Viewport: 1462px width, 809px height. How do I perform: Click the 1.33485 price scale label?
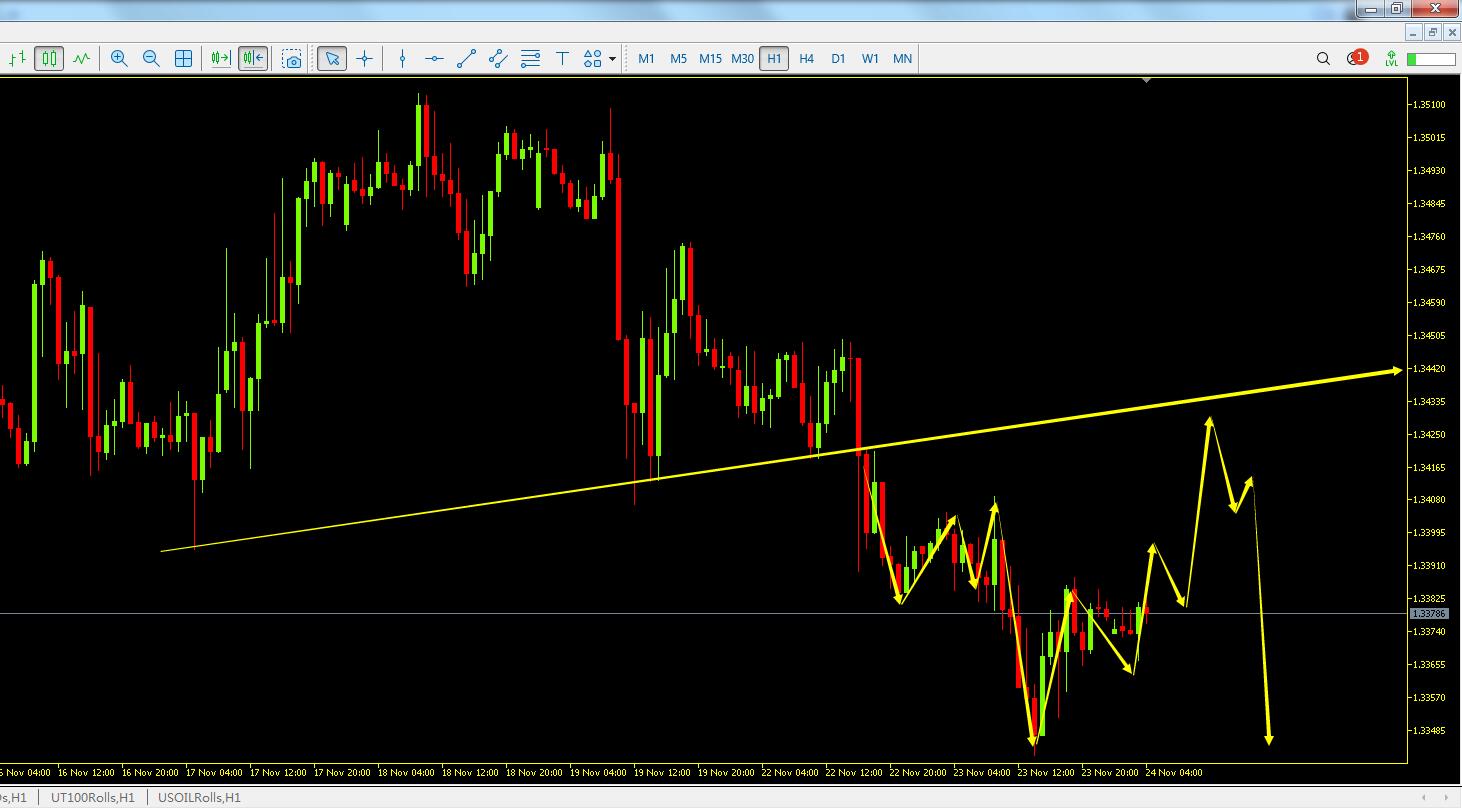pyautogui.click(x=1428, y=731)
